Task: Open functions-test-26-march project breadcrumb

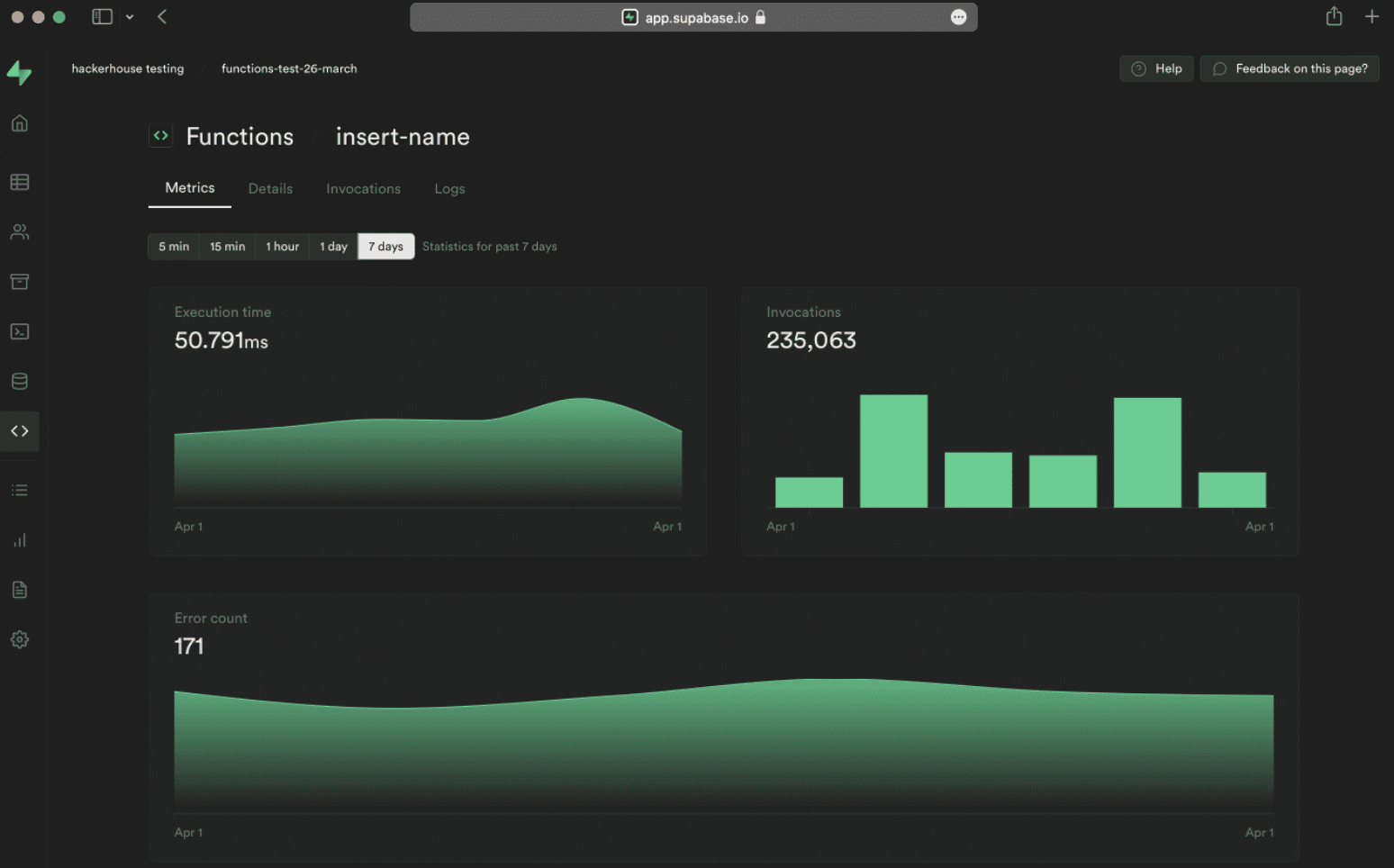Action: click(x=289, y=68)
